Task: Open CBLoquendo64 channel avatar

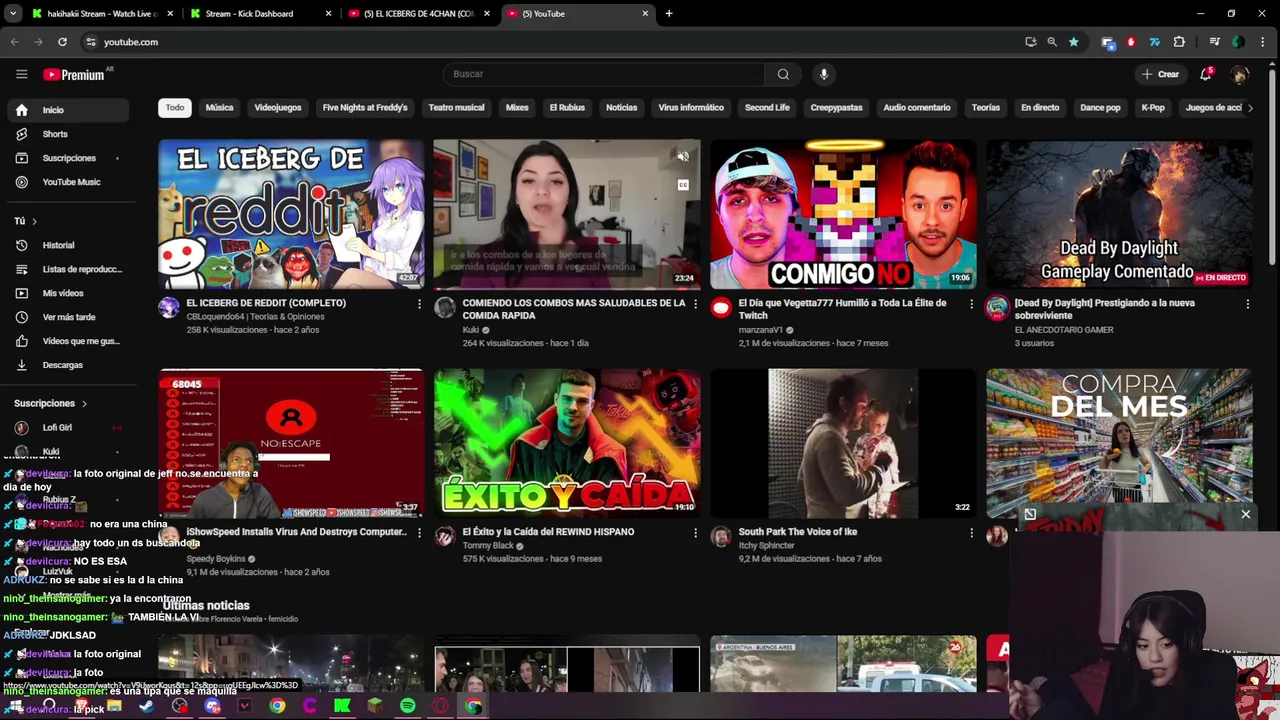Action: 169,308
